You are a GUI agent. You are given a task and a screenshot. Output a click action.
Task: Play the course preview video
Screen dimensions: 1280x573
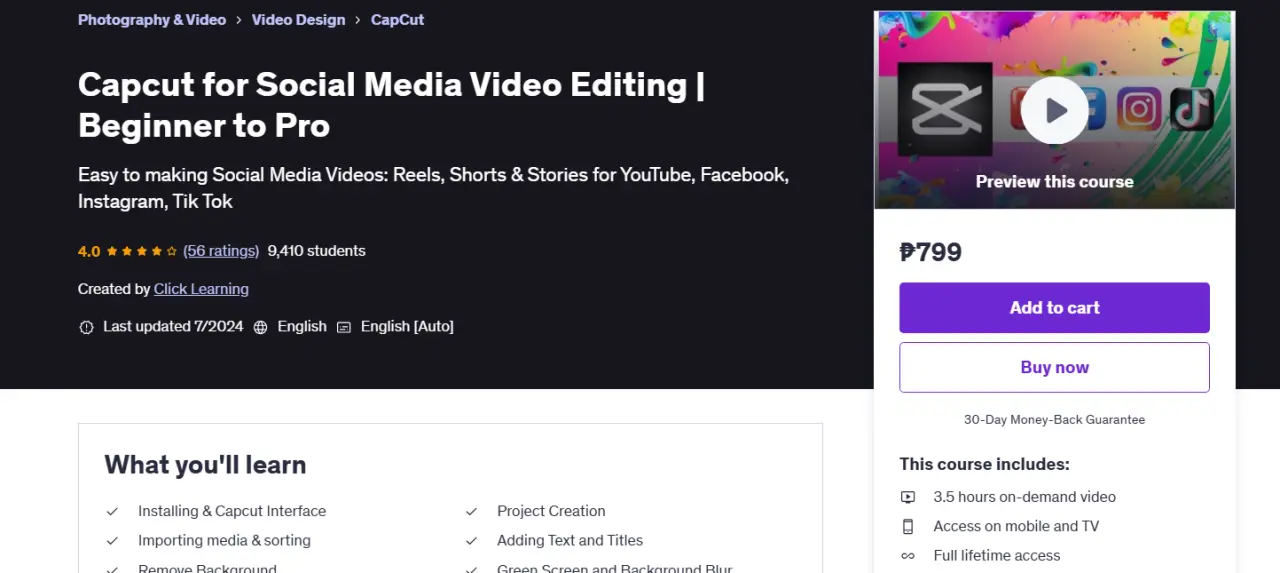(x=1054, y=110)
